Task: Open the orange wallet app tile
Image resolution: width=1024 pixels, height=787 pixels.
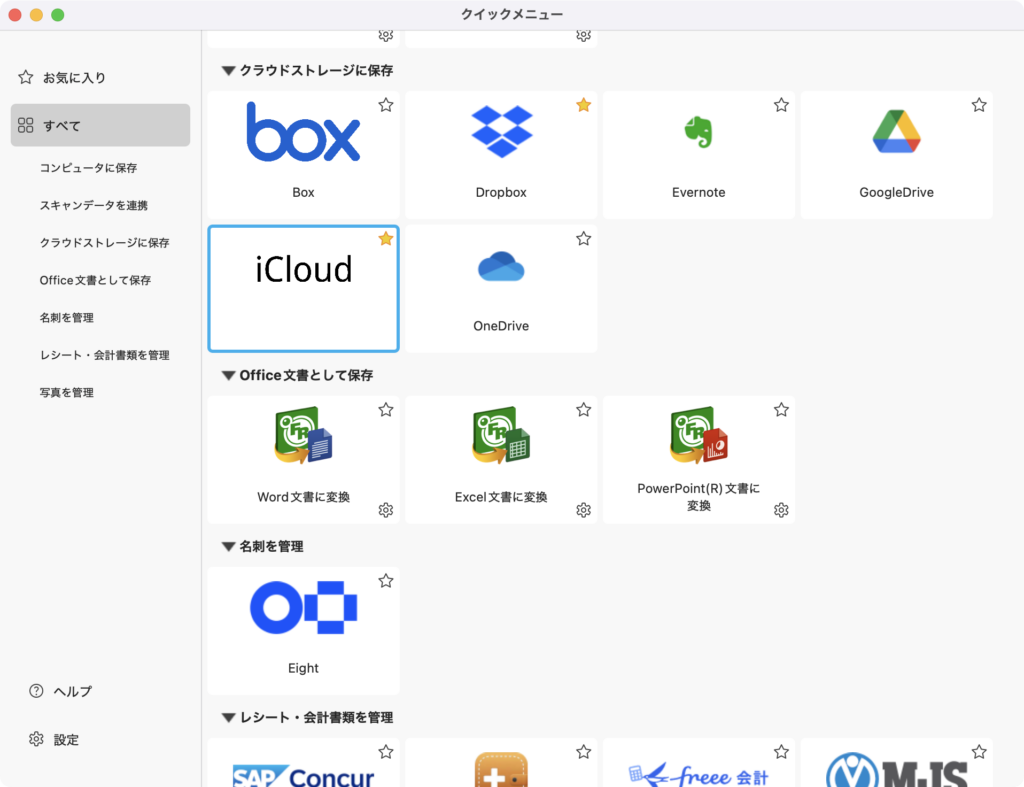Action: [x=501, y=763]
